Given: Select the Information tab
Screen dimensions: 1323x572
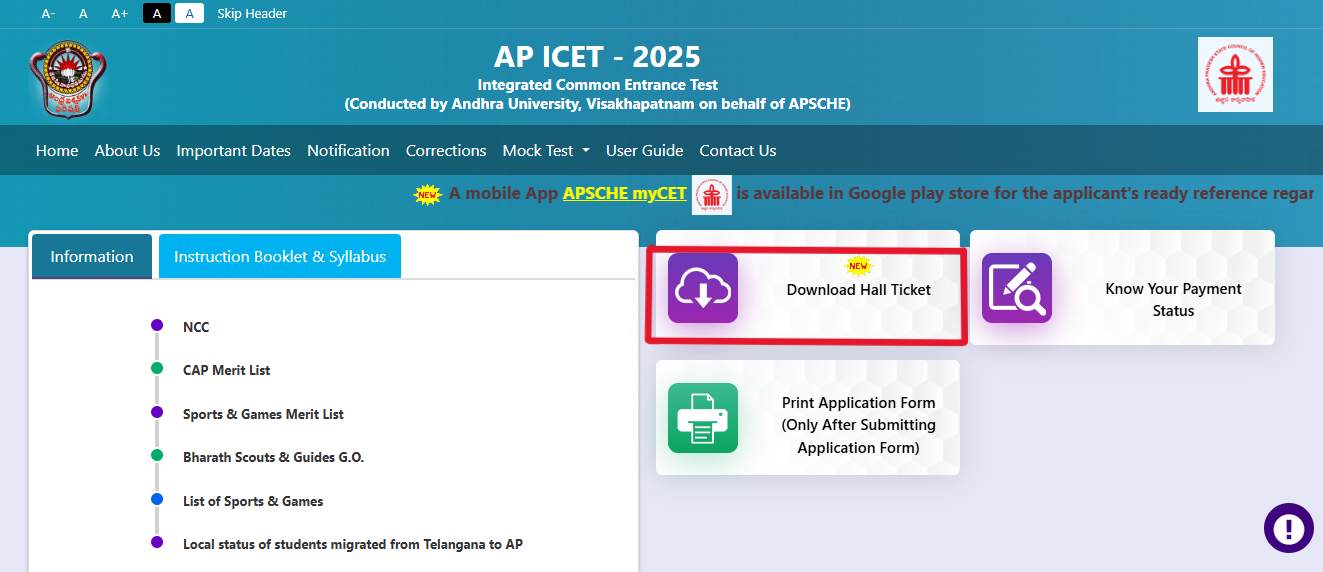Looking at the screenshot, I should tap(92, 256).
